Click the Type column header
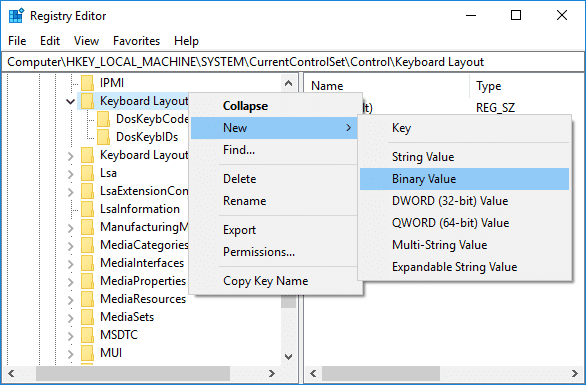This screenshot has width=586, height=385. click(526, 86)
